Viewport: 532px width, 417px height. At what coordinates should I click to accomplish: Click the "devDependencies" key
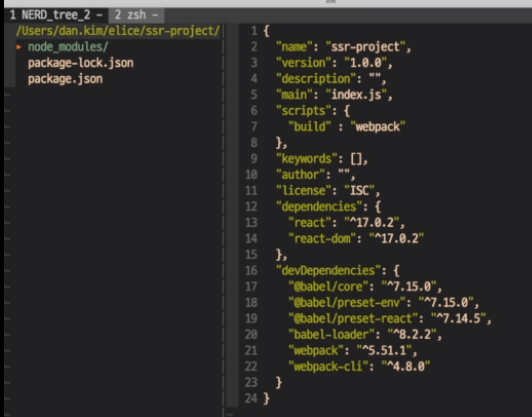(x=328, y=270)
